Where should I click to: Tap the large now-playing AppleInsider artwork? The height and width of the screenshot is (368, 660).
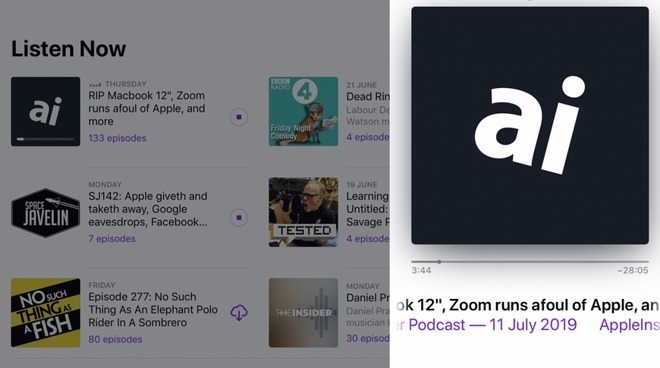pos(530,125)
